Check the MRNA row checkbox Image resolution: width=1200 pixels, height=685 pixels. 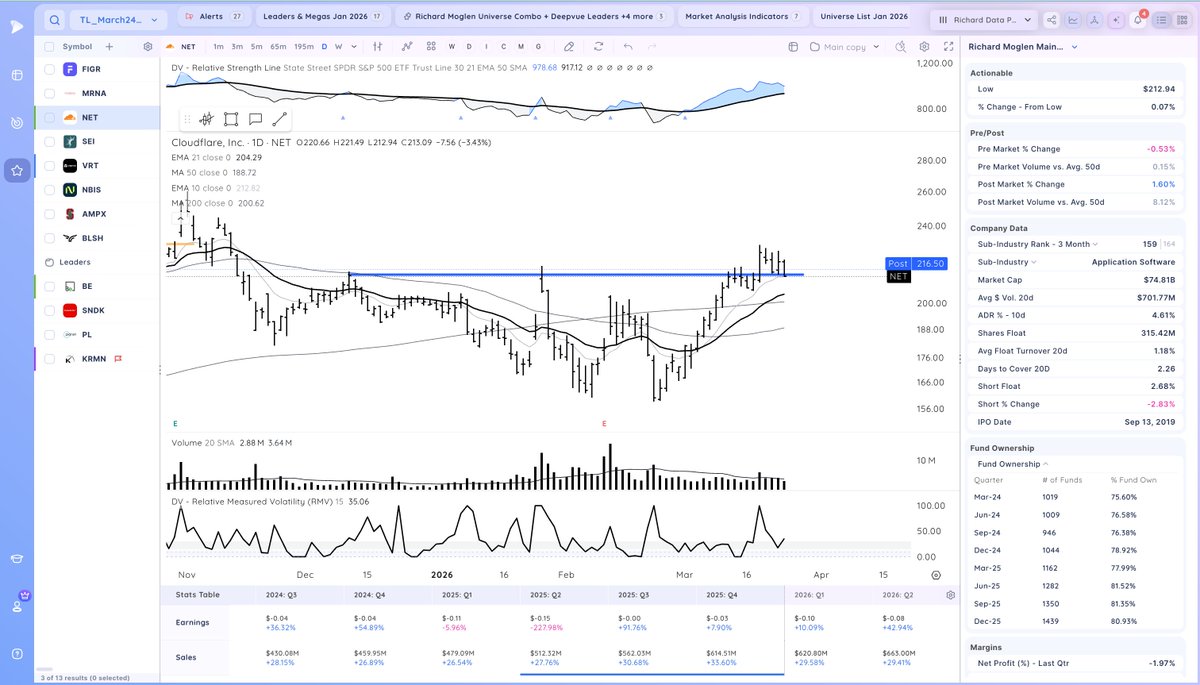49,93
